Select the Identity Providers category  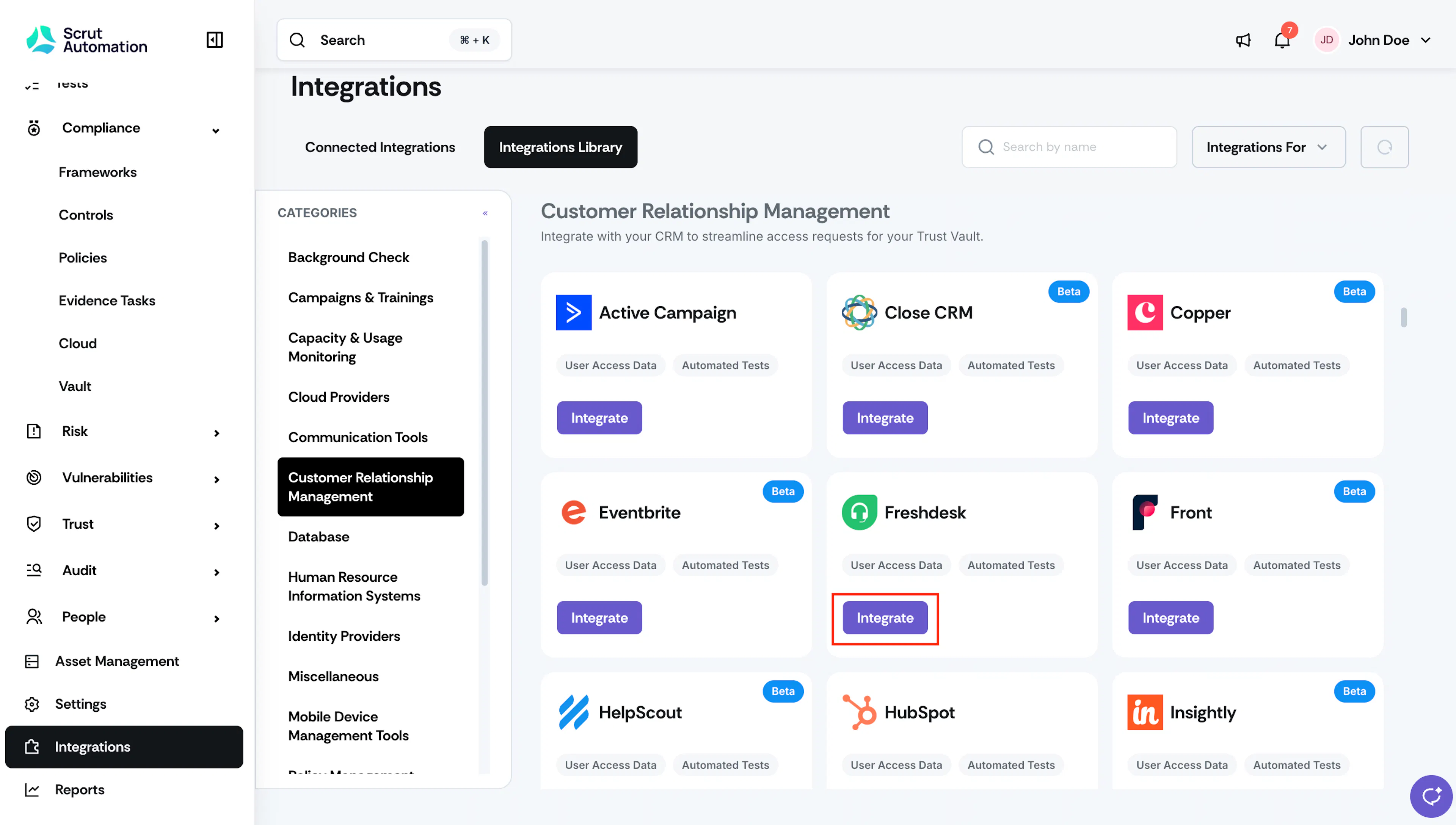click(344, 636)
